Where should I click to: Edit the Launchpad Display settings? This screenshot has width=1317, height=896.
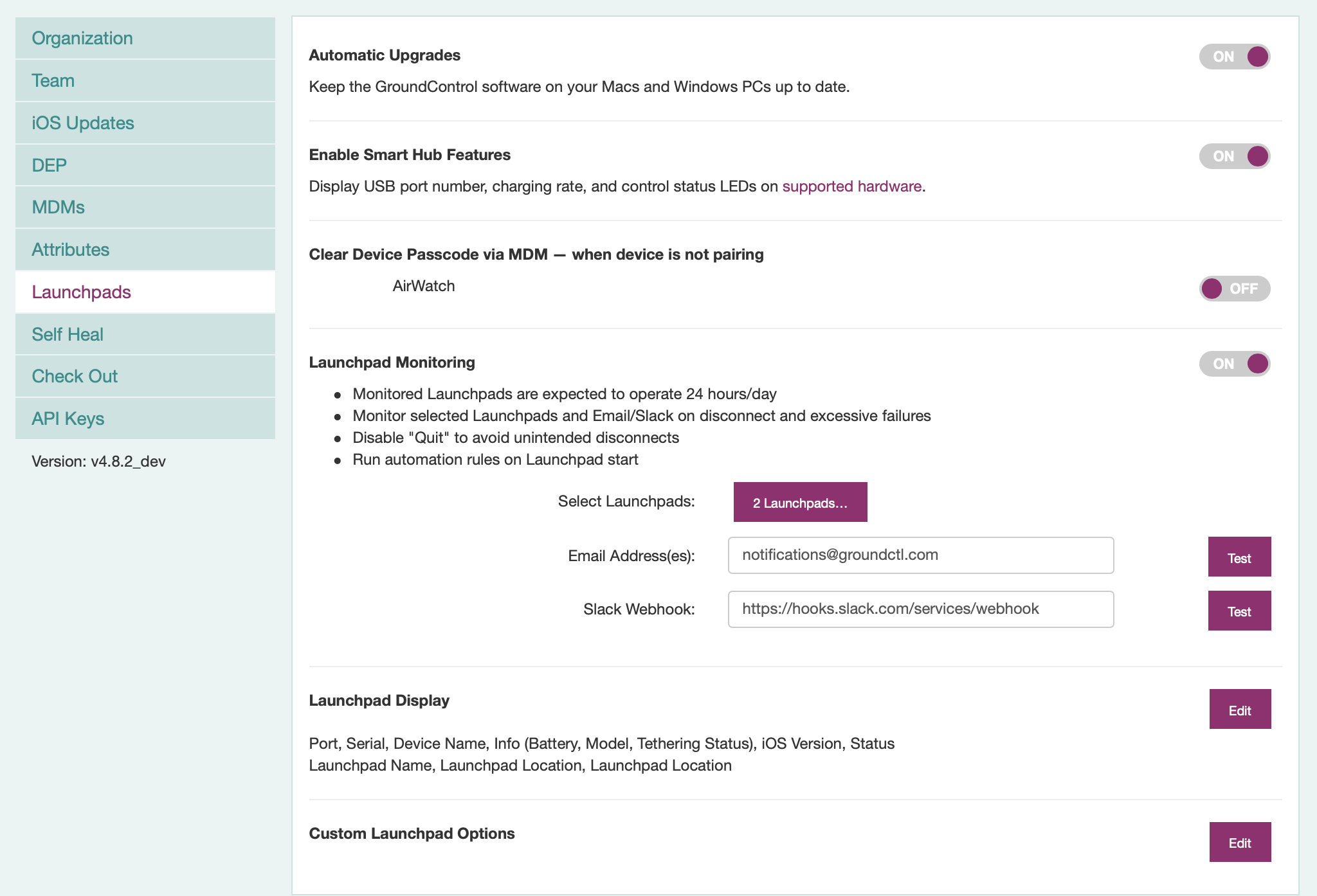coord(1239,710)
